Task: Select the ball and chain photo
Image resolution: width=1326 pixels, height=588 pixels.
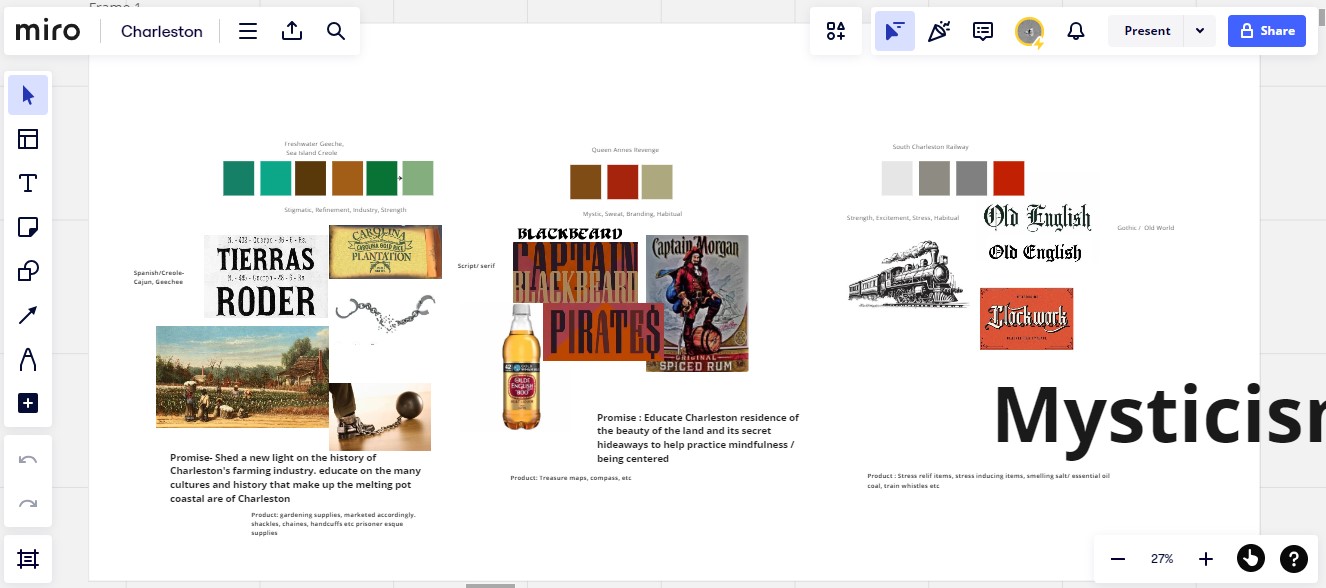Action: pos(380,417)
